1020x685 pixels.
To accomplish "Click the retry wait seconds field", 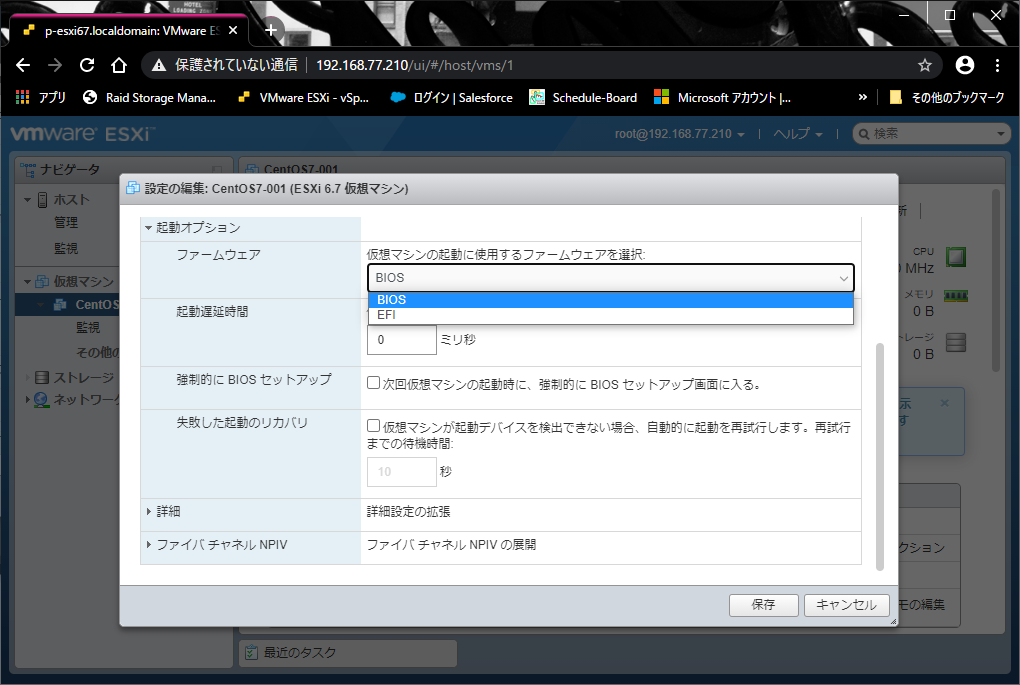I will pos(401,472).
